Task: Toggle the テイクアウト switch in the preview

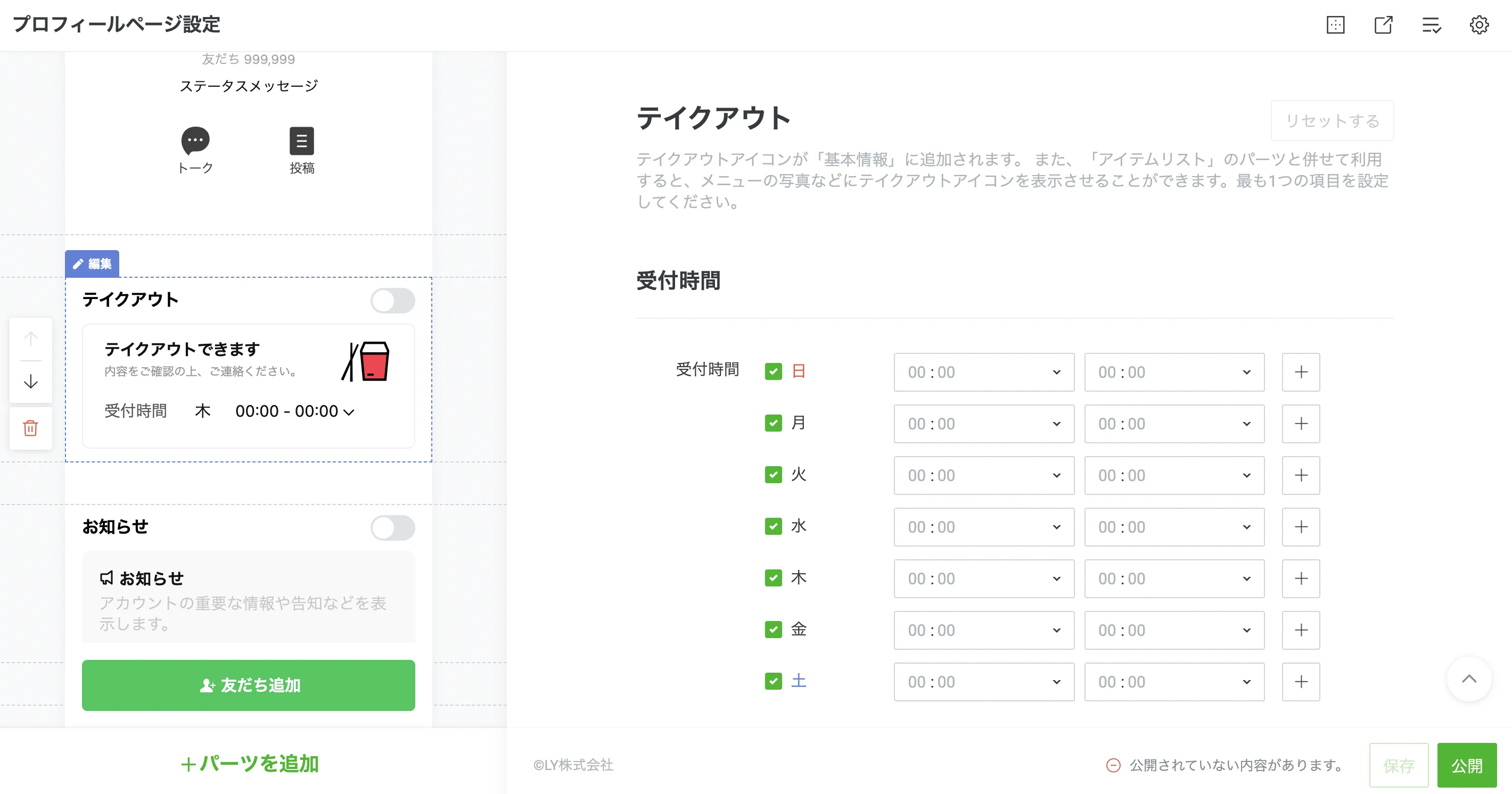Action: tap(393, 301)
